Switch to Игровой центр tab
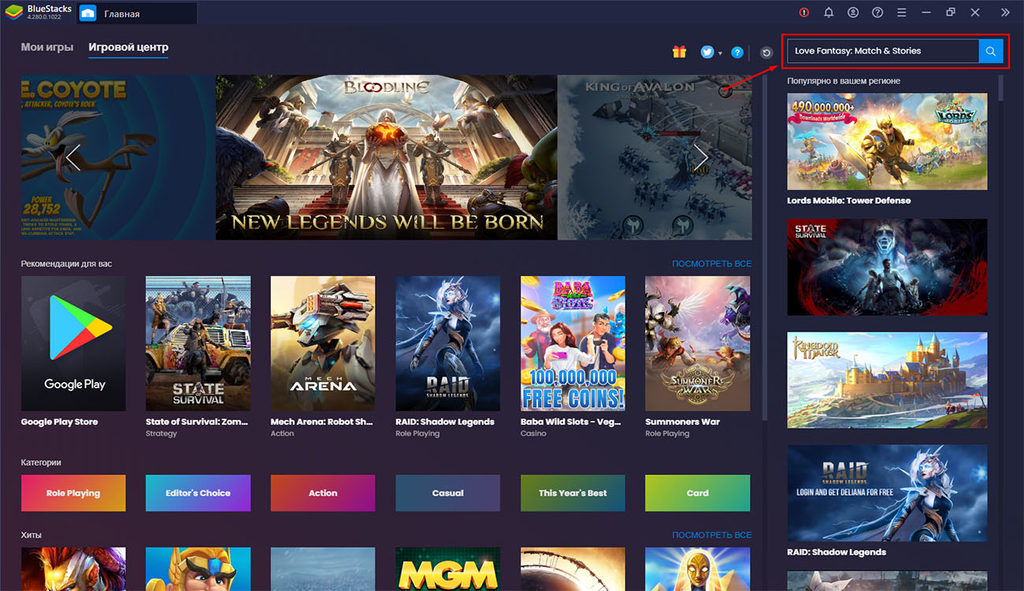The image size is (1024, 591). pyautogui.click(x=128, y=48)
